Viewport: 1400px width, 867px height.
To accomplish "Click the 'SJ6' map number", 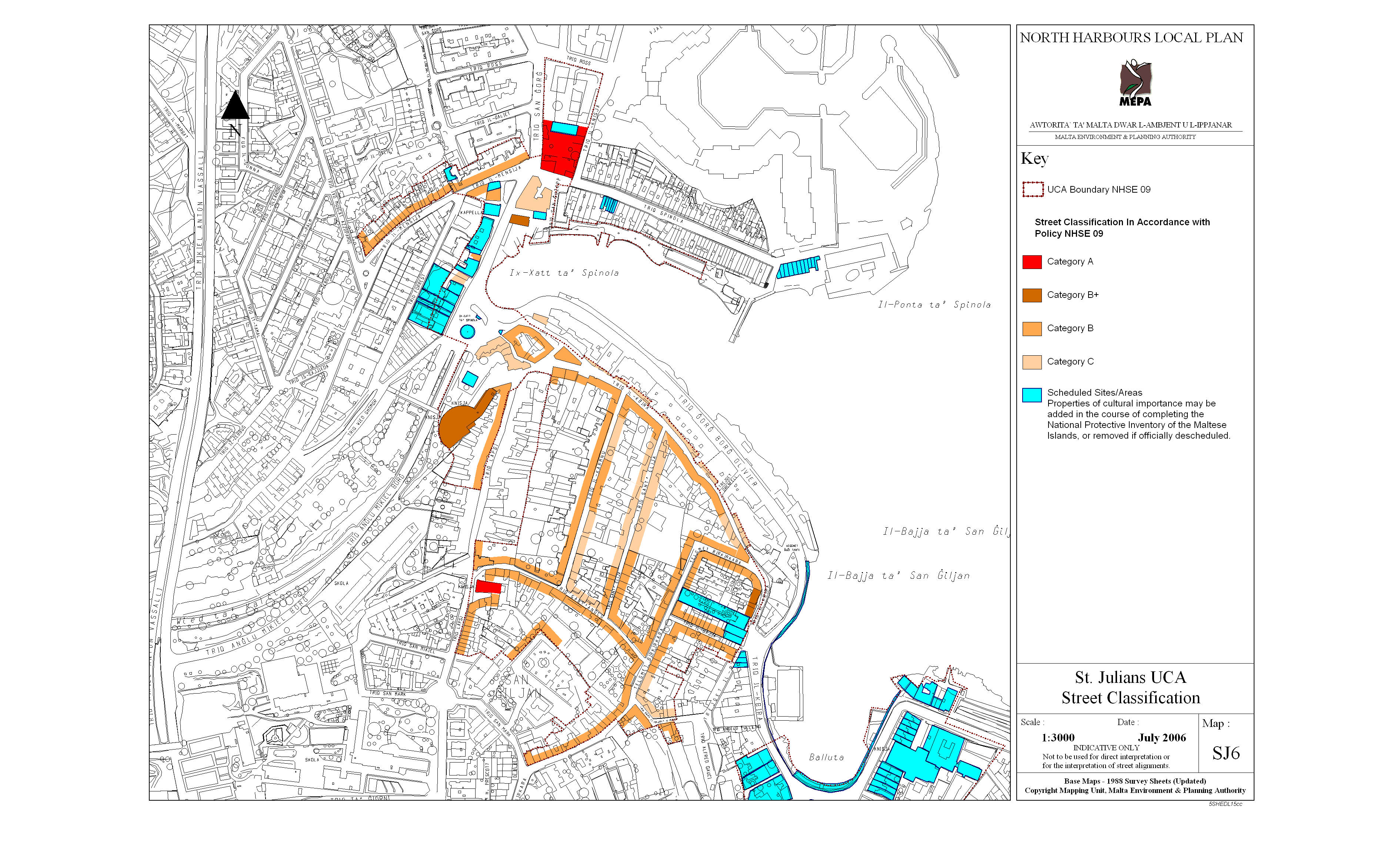I will (1226, 753).
